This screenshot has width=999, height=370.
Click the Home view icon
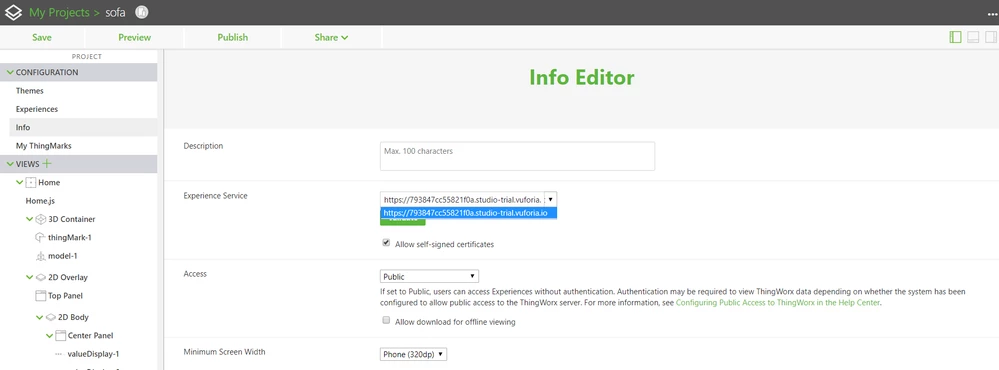pyautogui.click(x=31, y=182)
